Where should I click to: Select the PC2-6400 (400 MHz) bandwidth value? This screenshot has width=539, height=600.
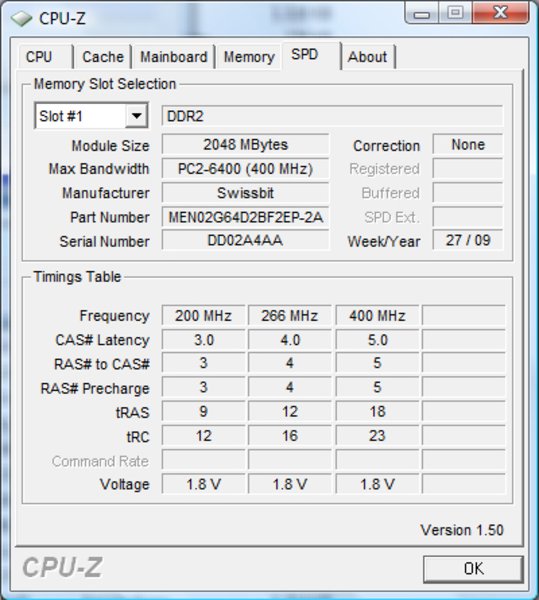(245, 169)
